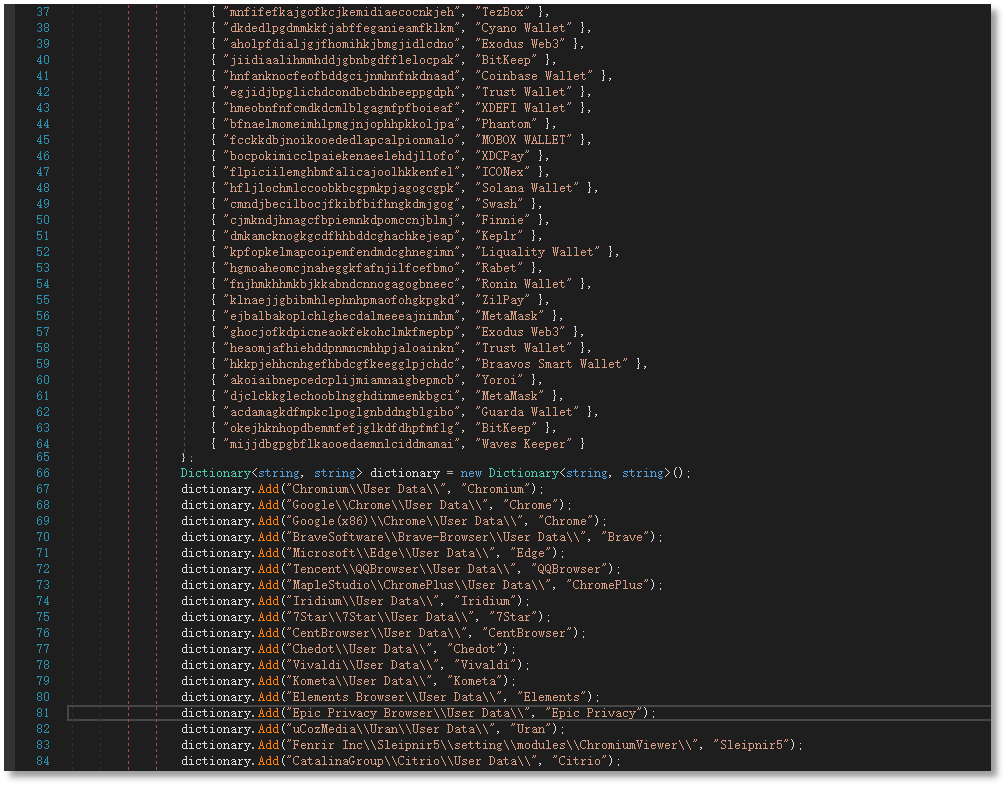Click line number 66 in the gutter
Viewport: 1006px width, 787px height.
coord(43,473)
